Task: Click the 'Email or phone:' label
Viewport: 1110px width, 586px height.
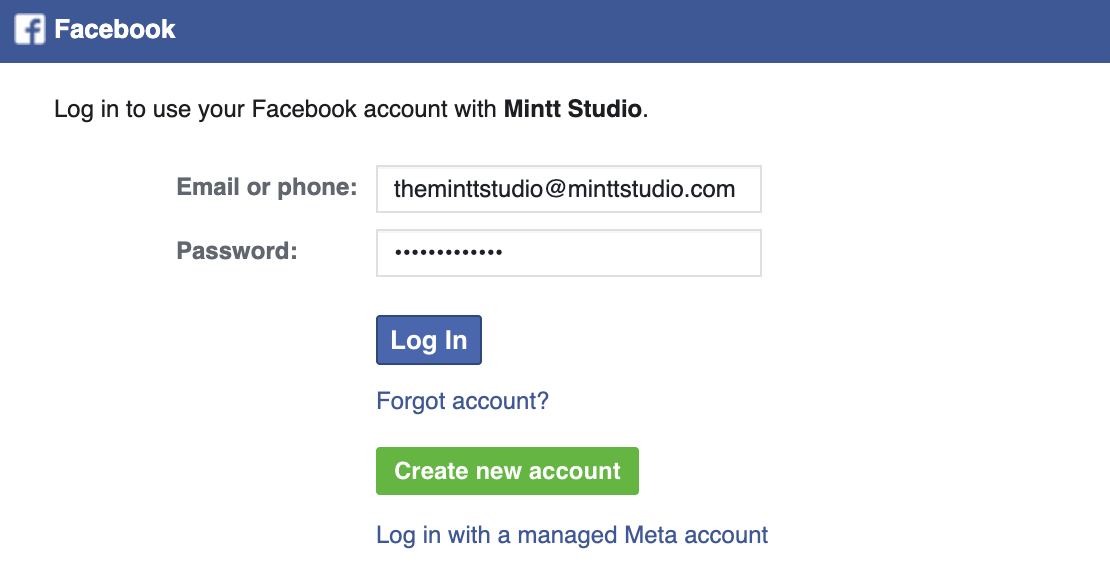Action: pyautogui.click(x=265, y=186)
